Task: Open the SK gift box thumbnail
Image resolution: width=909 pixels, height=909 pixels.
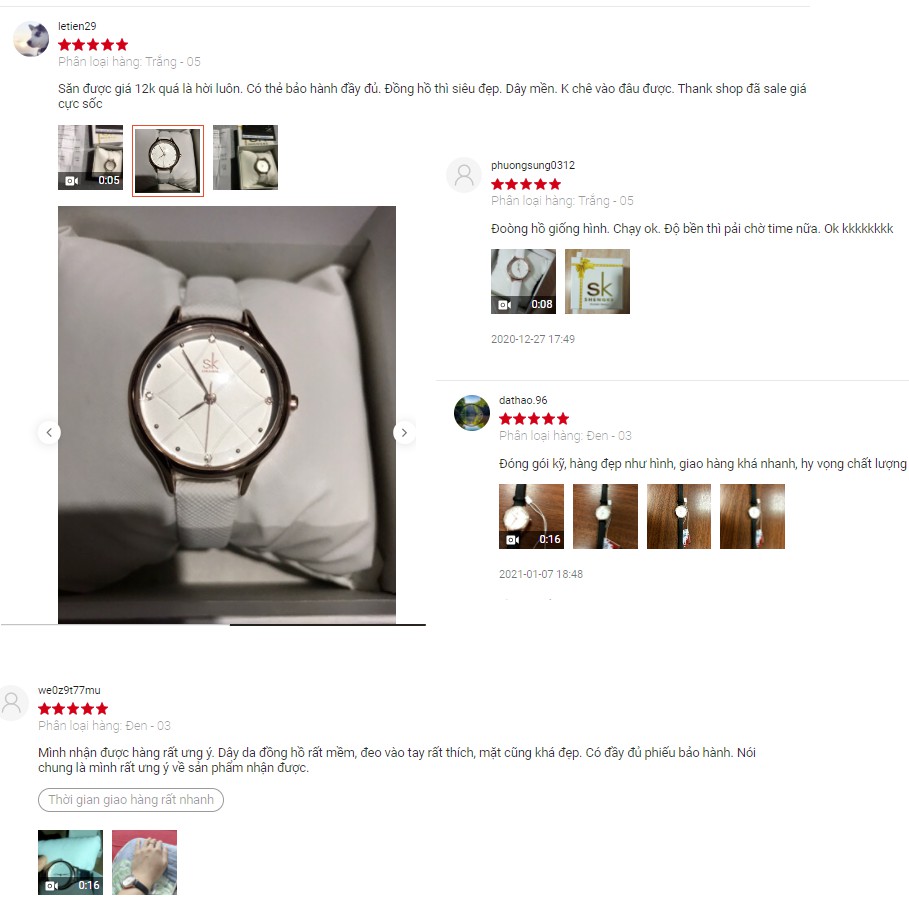Action: pyautogui.click(x=597, y=281)
